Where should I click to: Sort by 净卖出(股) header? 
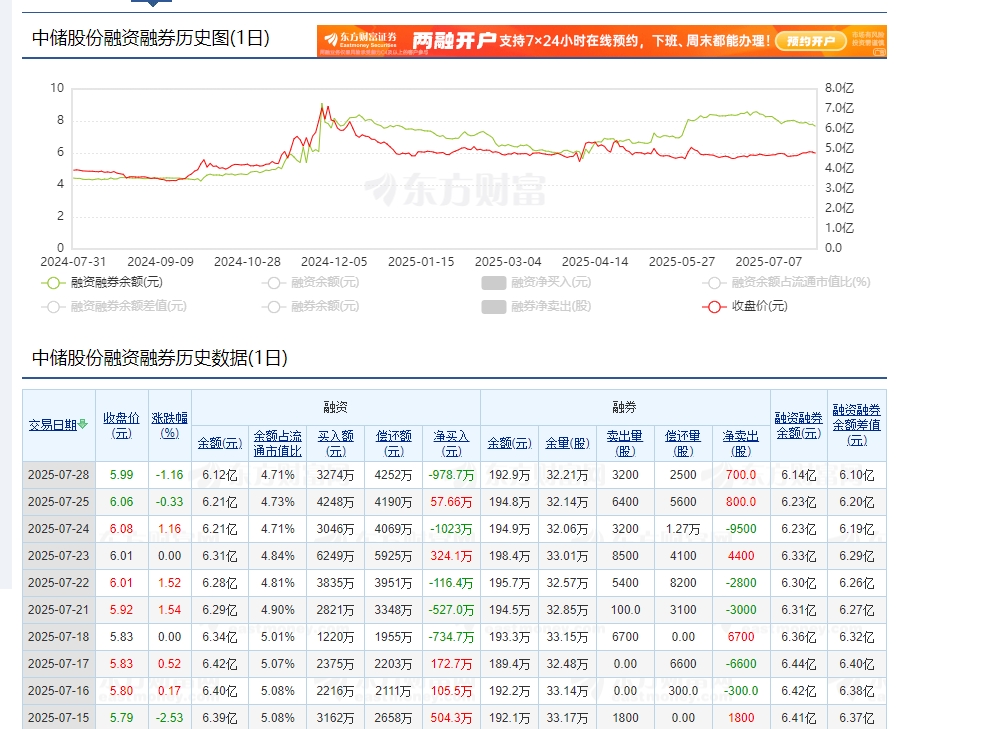741,443
